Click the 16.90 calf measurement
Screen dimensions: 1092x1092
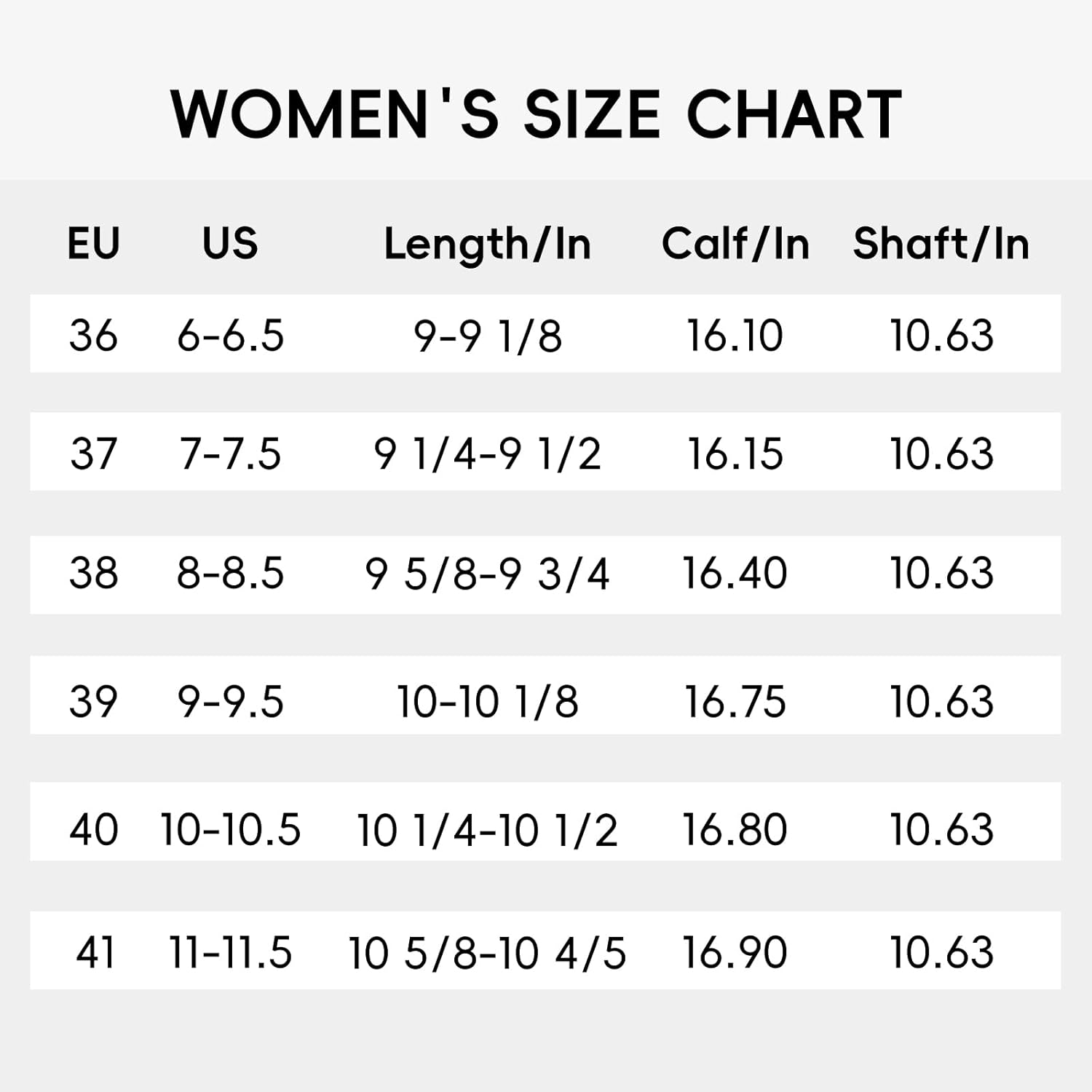pyautogui.click(x=735, y=952)
